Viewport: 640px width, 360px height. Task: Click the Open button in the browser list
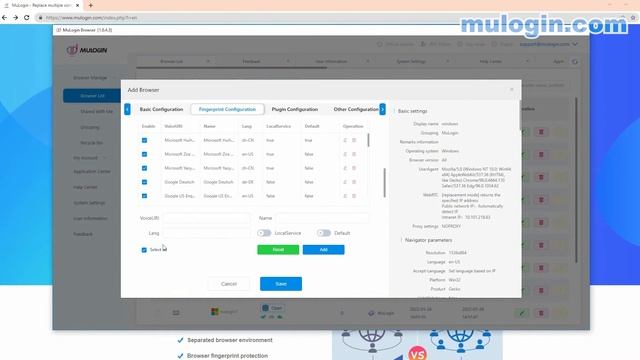[x=273, y=308]
